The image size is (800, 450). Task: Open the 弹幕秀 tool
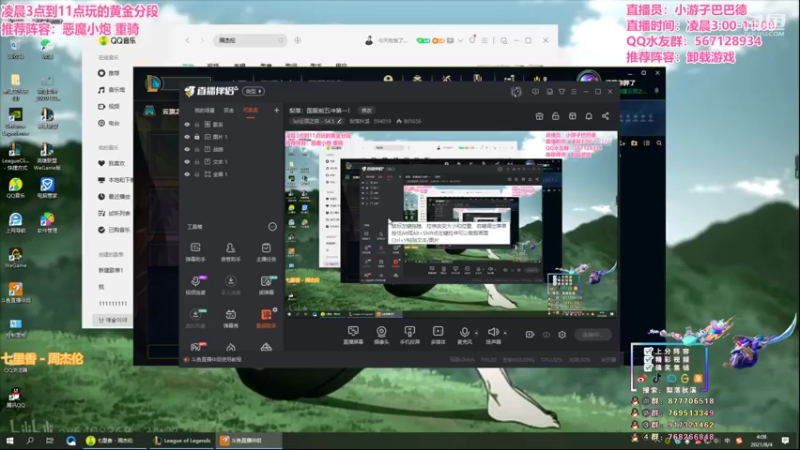[231, 318]
